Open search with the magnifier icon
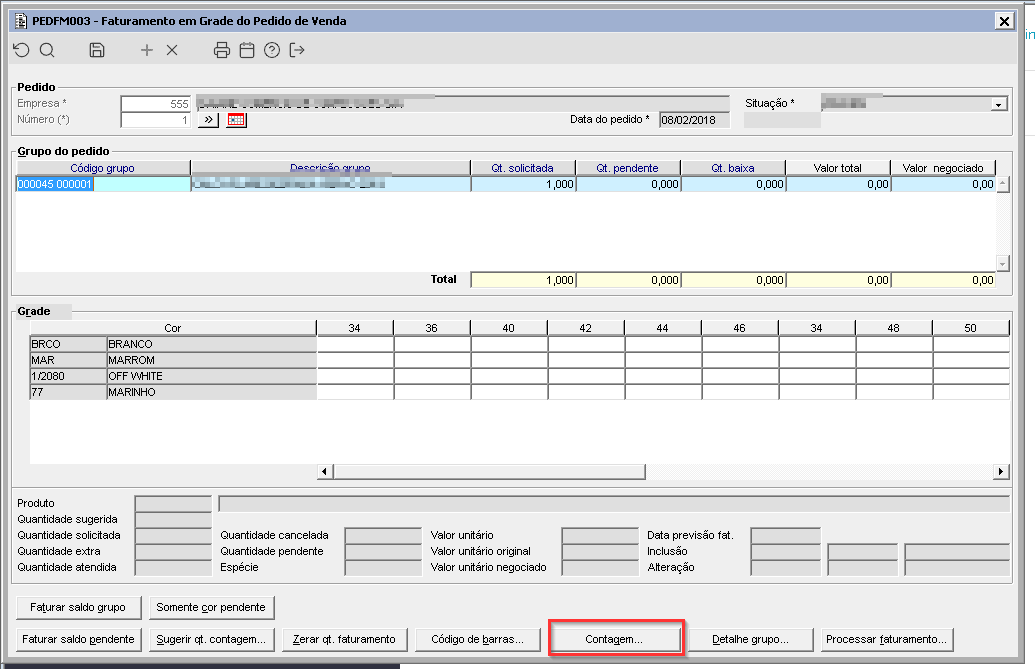Image resolution: width=1035 pixels, height=669 pixels. click(x=47, y=50)
